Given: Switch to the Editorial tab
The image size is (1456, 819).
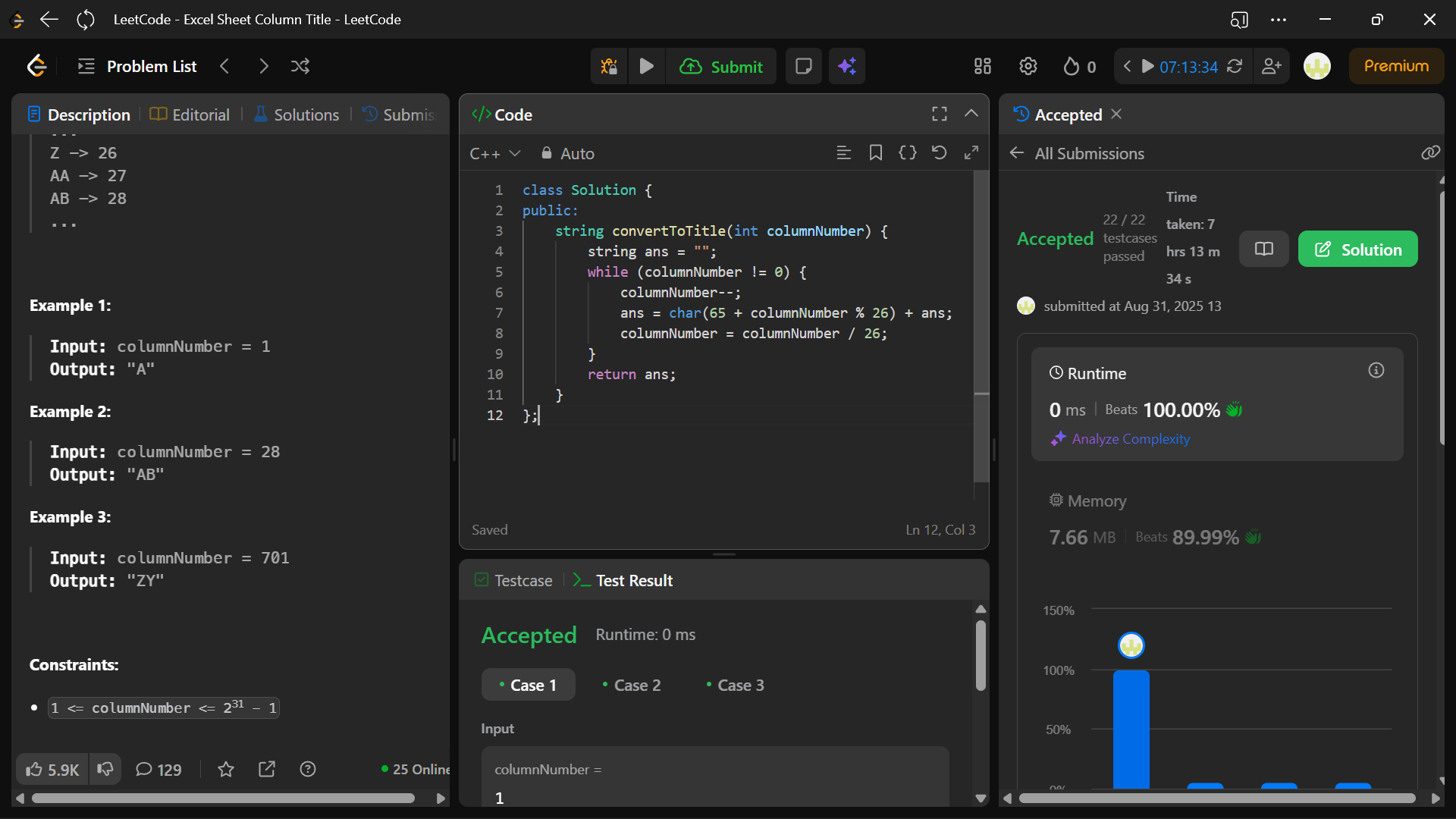Looking at the screenshot, I should coord(190,115).
